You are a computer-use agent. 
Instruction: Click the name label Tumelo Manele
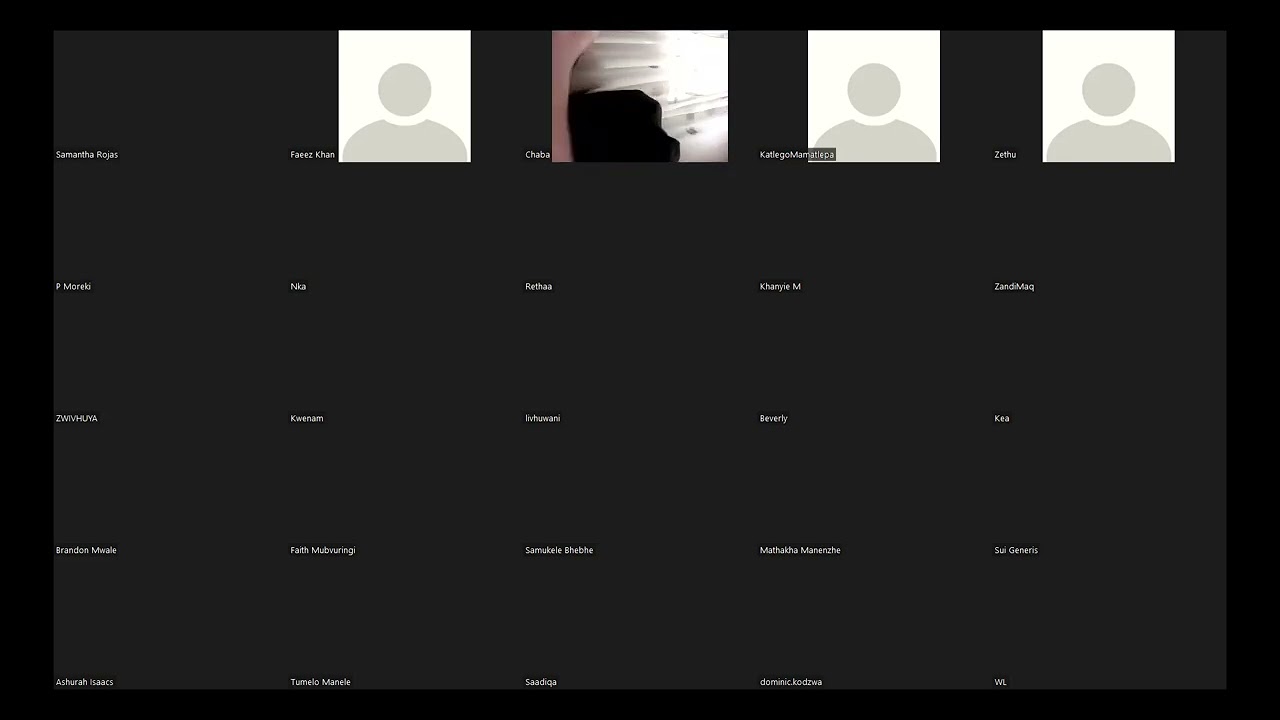(320, 683)
